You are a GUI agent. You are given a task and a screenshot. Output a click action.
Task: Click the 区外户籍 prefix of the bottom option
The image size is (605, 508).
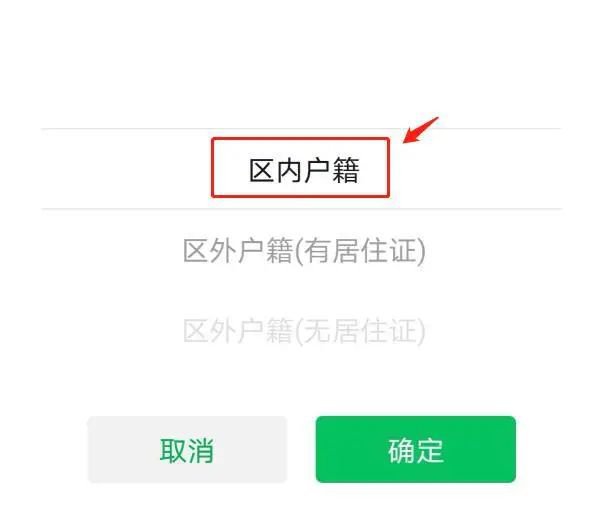click(238, 331)
